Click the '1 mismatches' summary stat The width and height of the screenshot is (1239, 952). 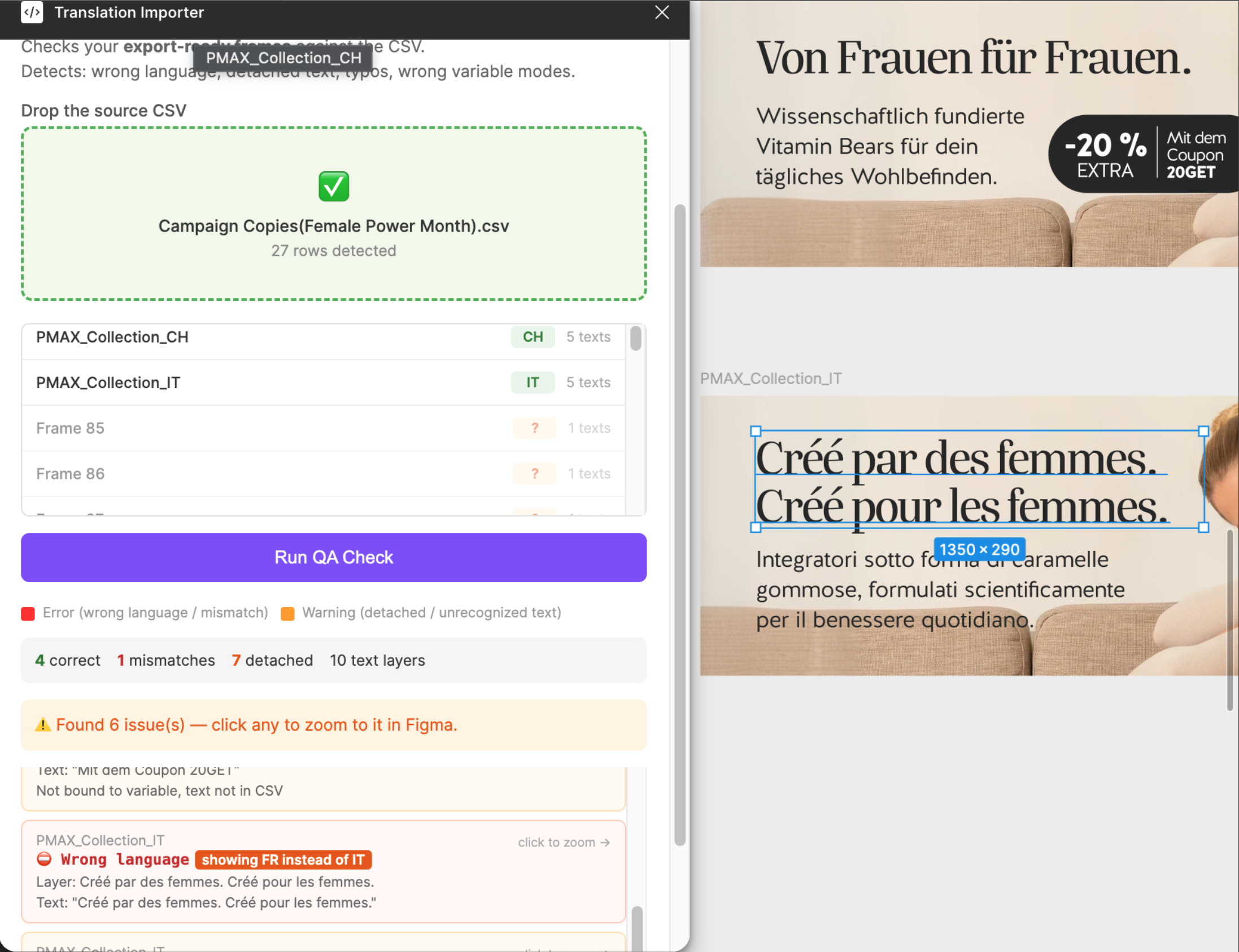165,660
